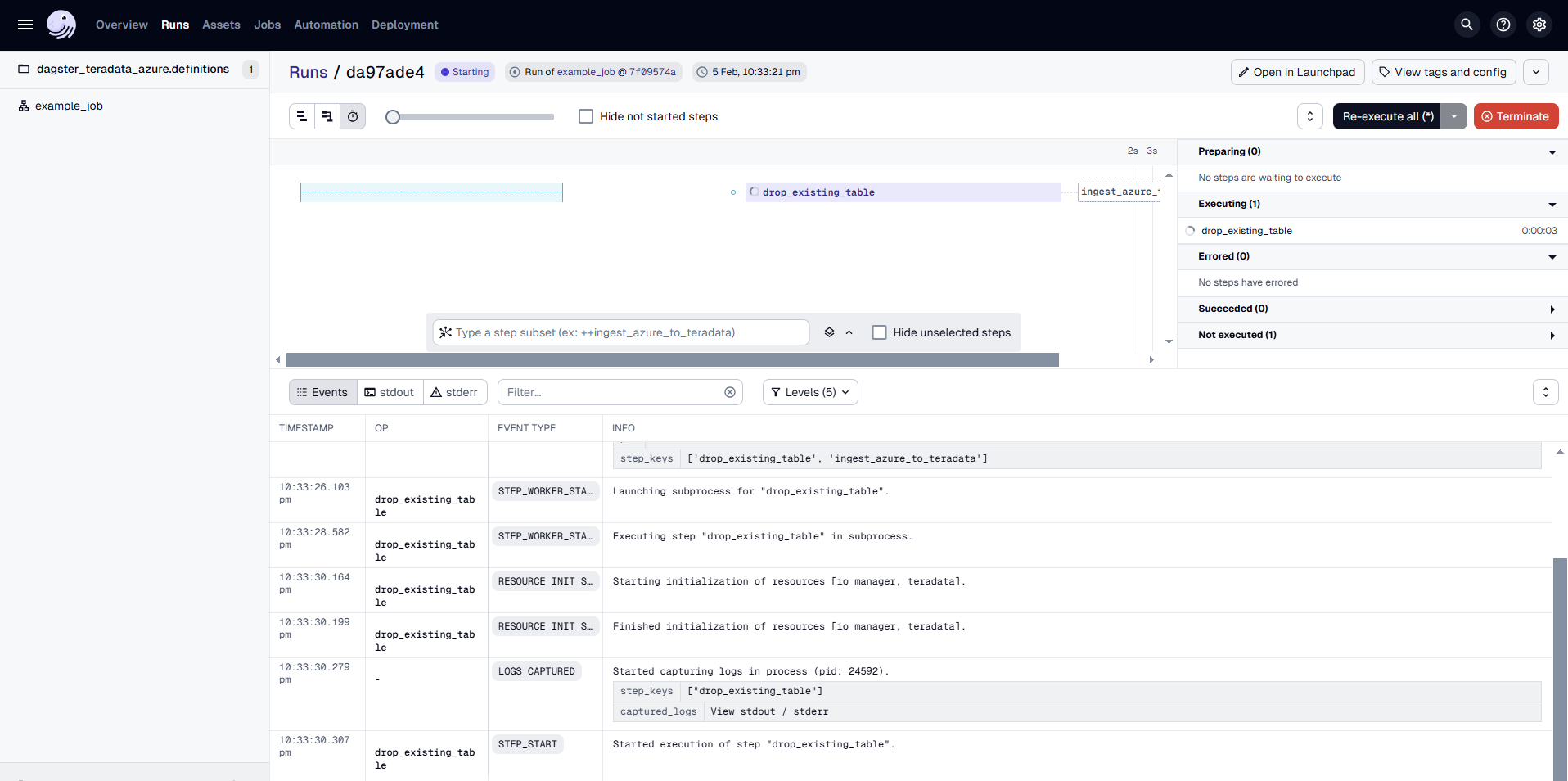Click the 5 Feb, 10:33:21 pm timestamp tag
The width and height of the screenshot is (1568, 781).
(x=750, y=72)
